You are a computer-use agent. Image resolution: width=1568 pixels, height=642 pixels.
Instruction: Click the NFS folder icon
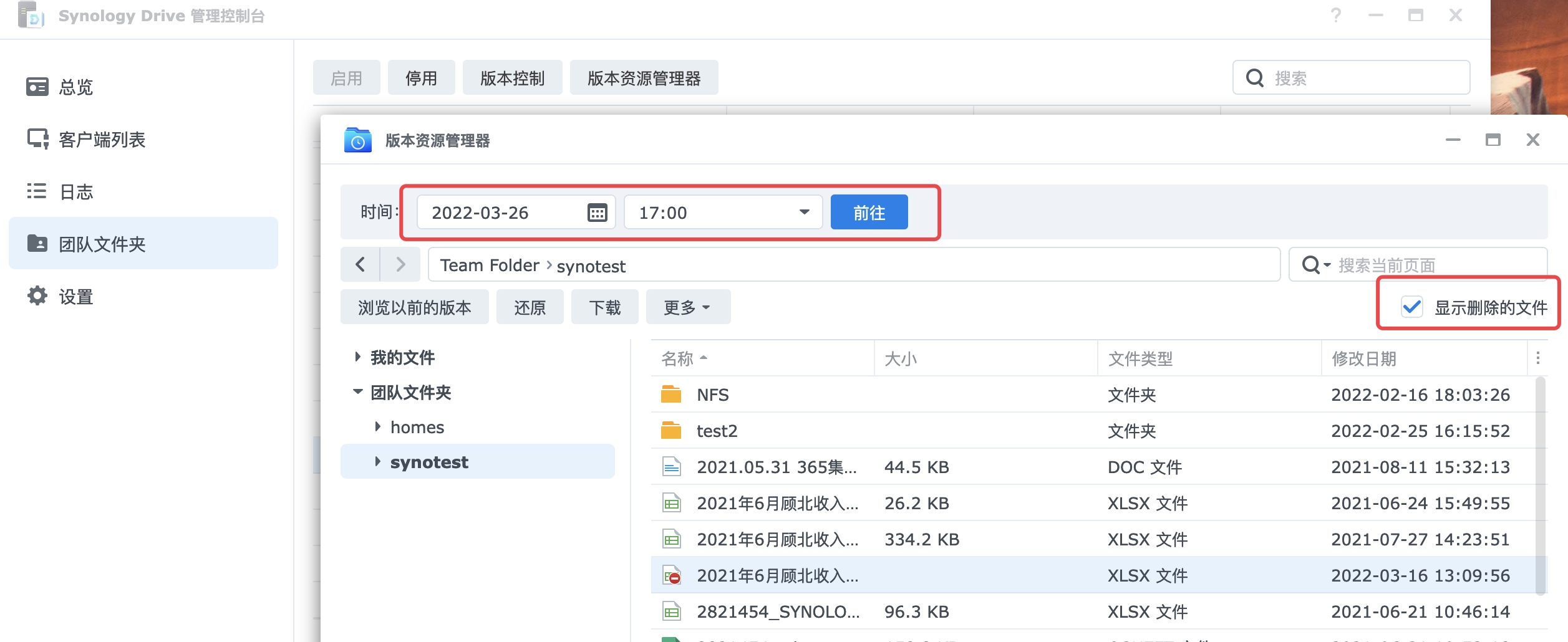click(671, 394)
